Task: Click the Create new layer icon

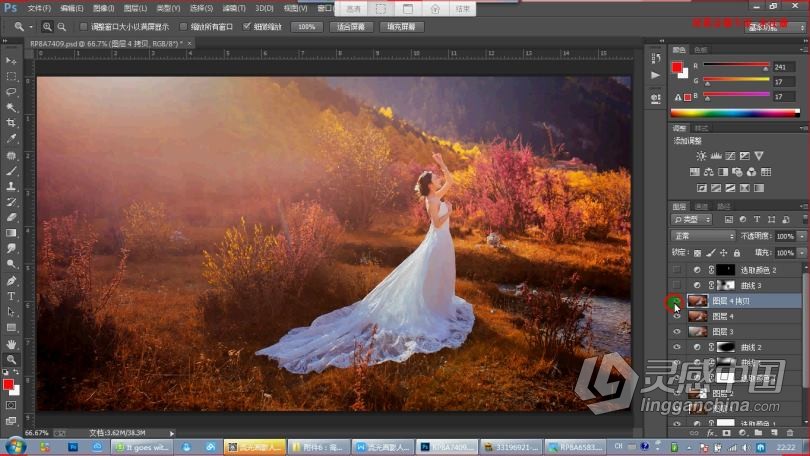Action: pos(774,433)
